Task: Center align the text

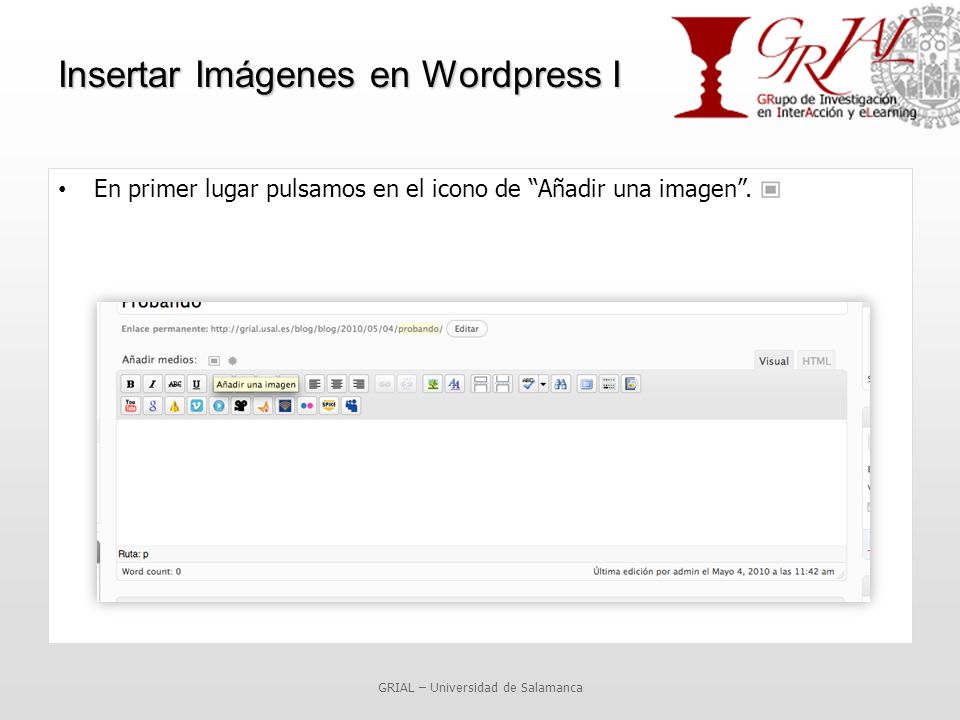Action: coord(337,384)
